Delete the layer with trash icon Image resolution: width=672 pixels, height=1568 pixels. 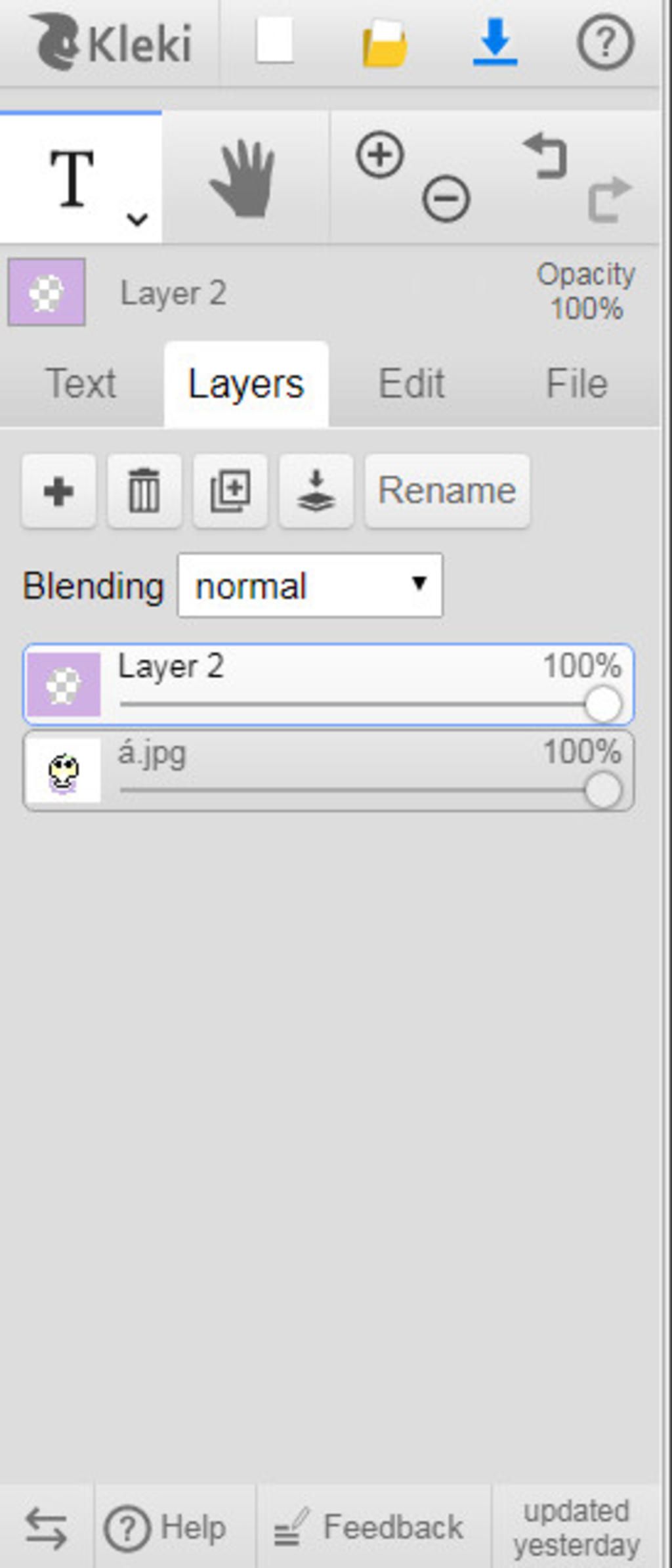pyautogui.click(x=144, y=491)
